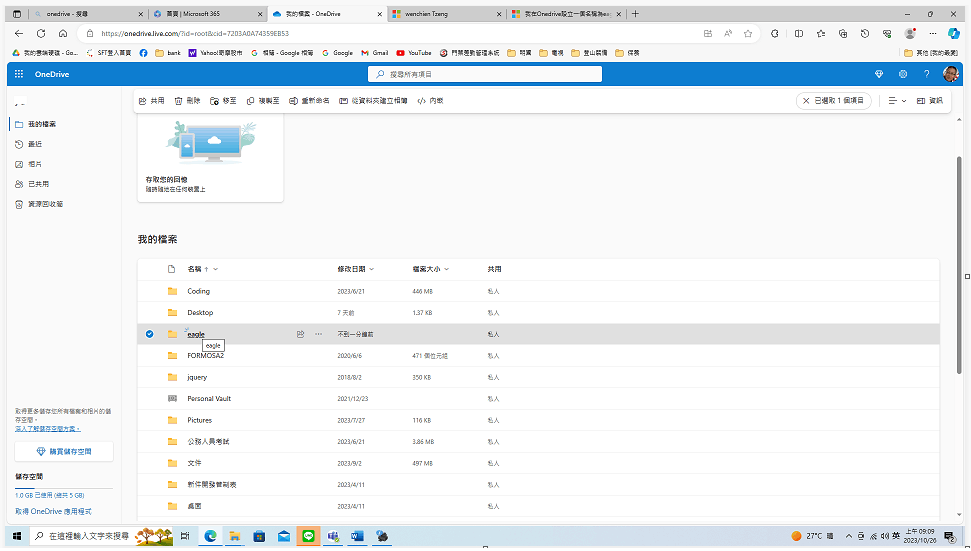Open the OneDrive app launcher waffle icon
This screenshot has height=551, width=971.
[19, 74]
